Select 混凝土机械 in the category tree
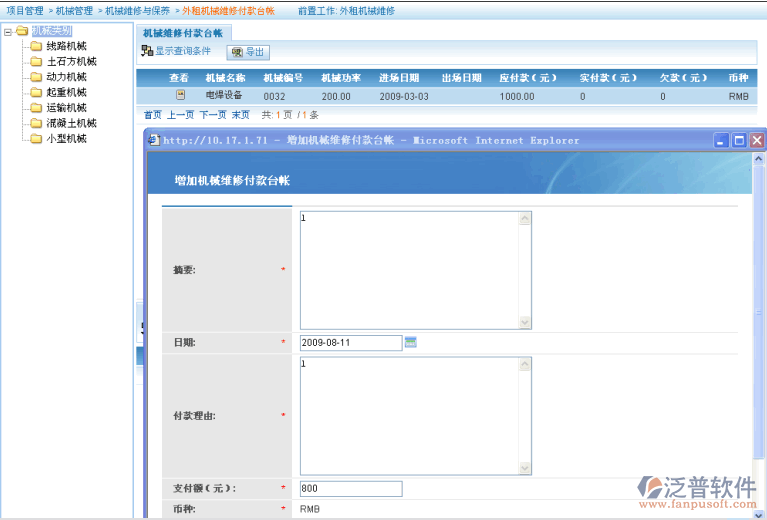Screen dimensions: 767x520 click(x=70, y=123)
